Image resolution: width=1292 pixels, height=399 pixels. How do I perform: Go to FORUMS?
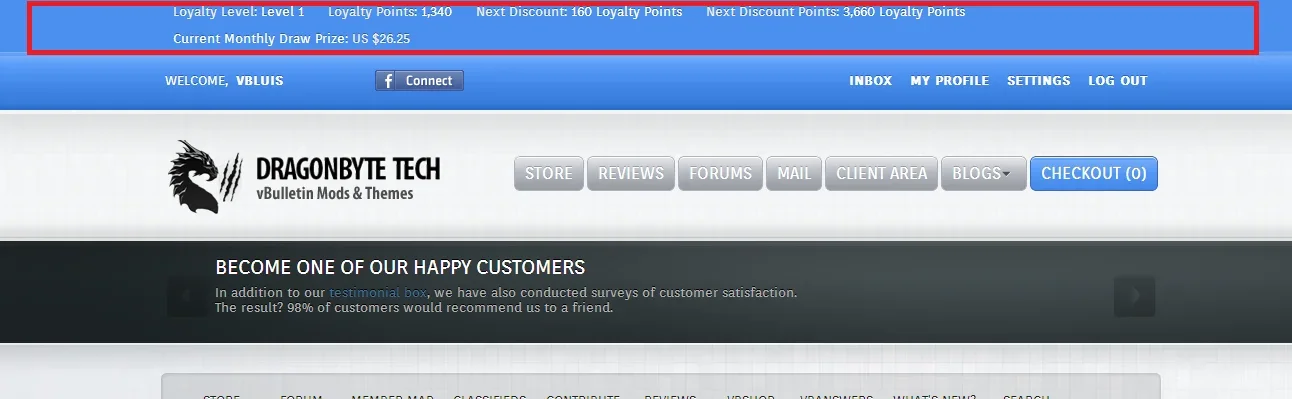coord(720,173)
